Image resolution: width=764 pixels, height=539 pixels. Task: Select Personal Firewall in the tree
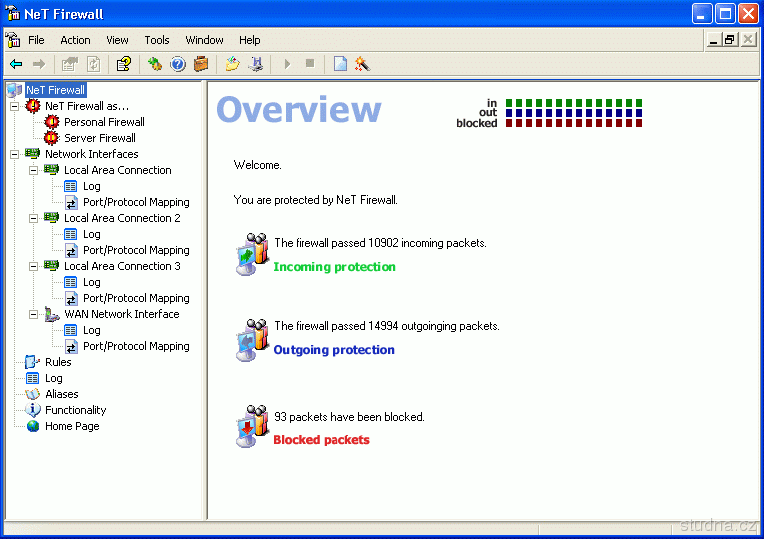point(104,122)
